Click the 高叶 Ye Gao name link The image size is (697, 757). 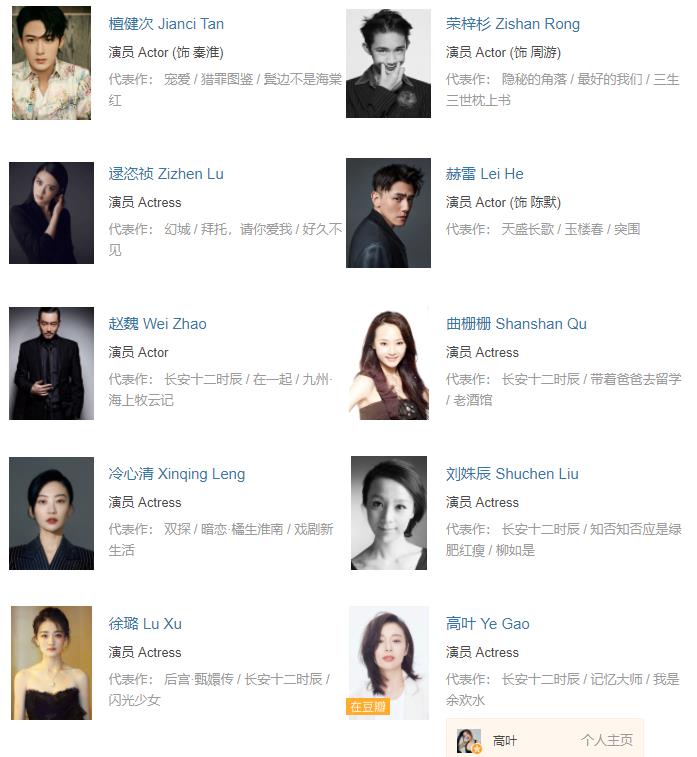[488, 624]
